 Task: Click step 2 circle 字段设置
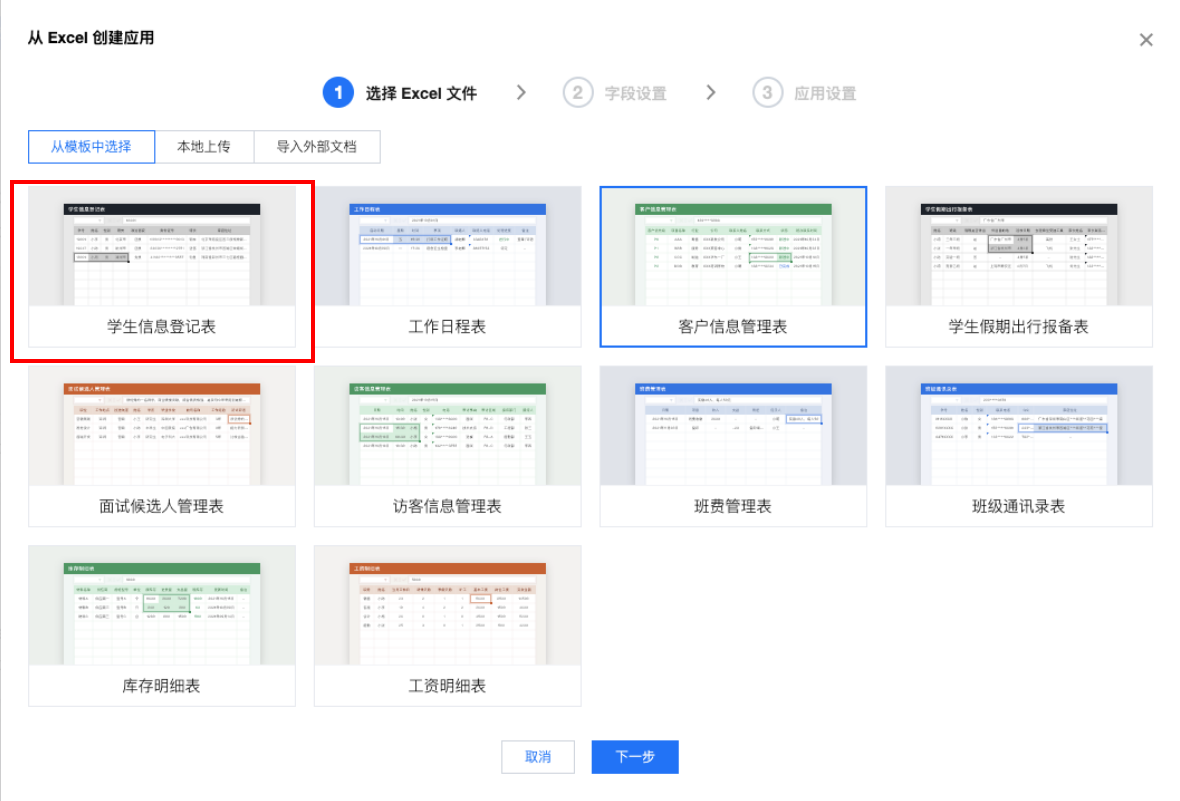577,93
